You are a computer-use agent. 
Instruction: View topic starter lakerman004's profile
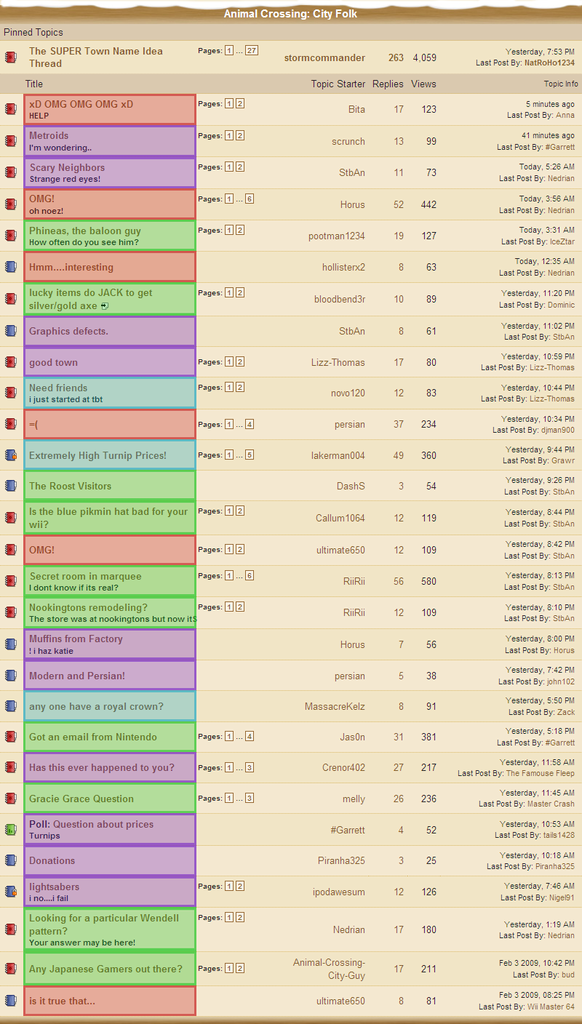tap(338, 455)
